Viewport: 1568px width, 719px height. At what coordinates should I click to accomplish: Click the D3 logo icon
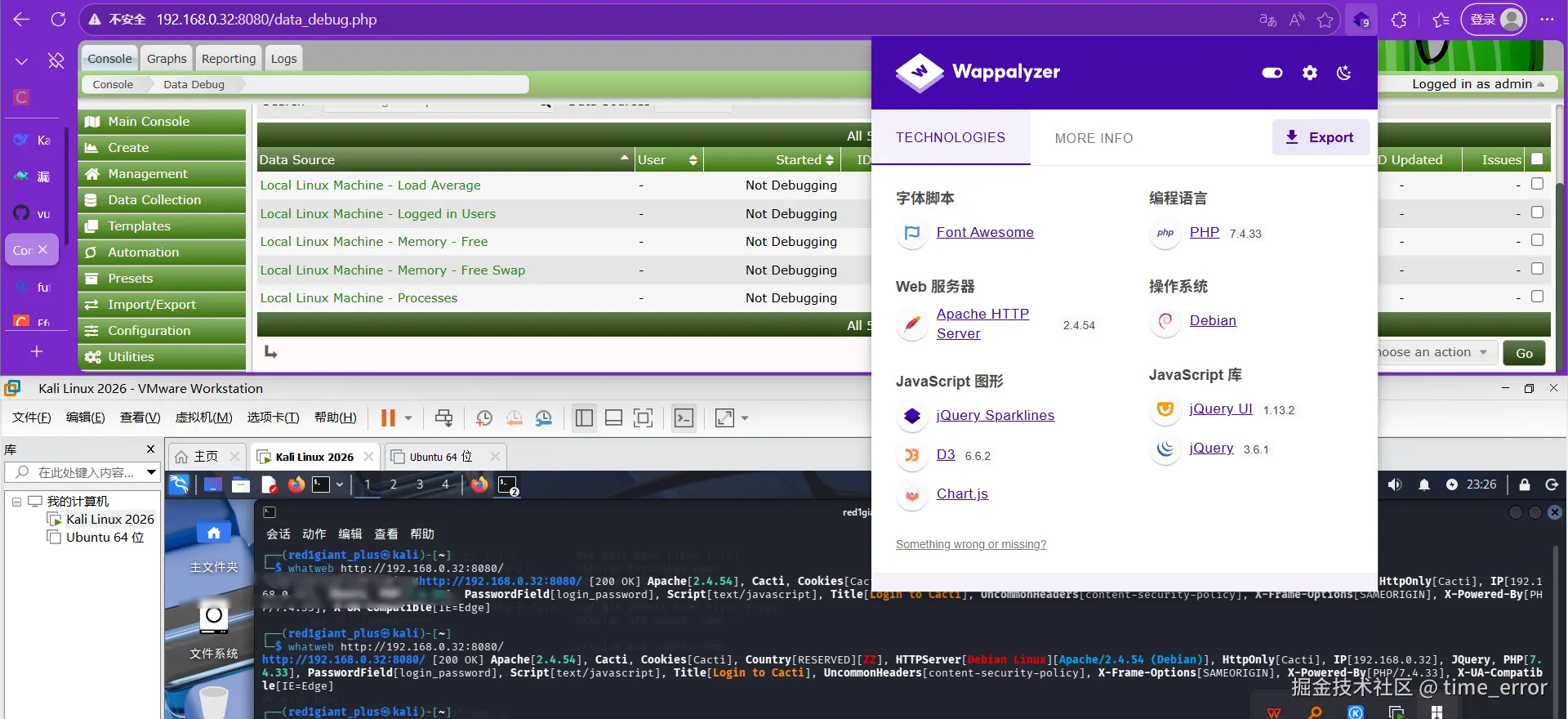(912, 455)
